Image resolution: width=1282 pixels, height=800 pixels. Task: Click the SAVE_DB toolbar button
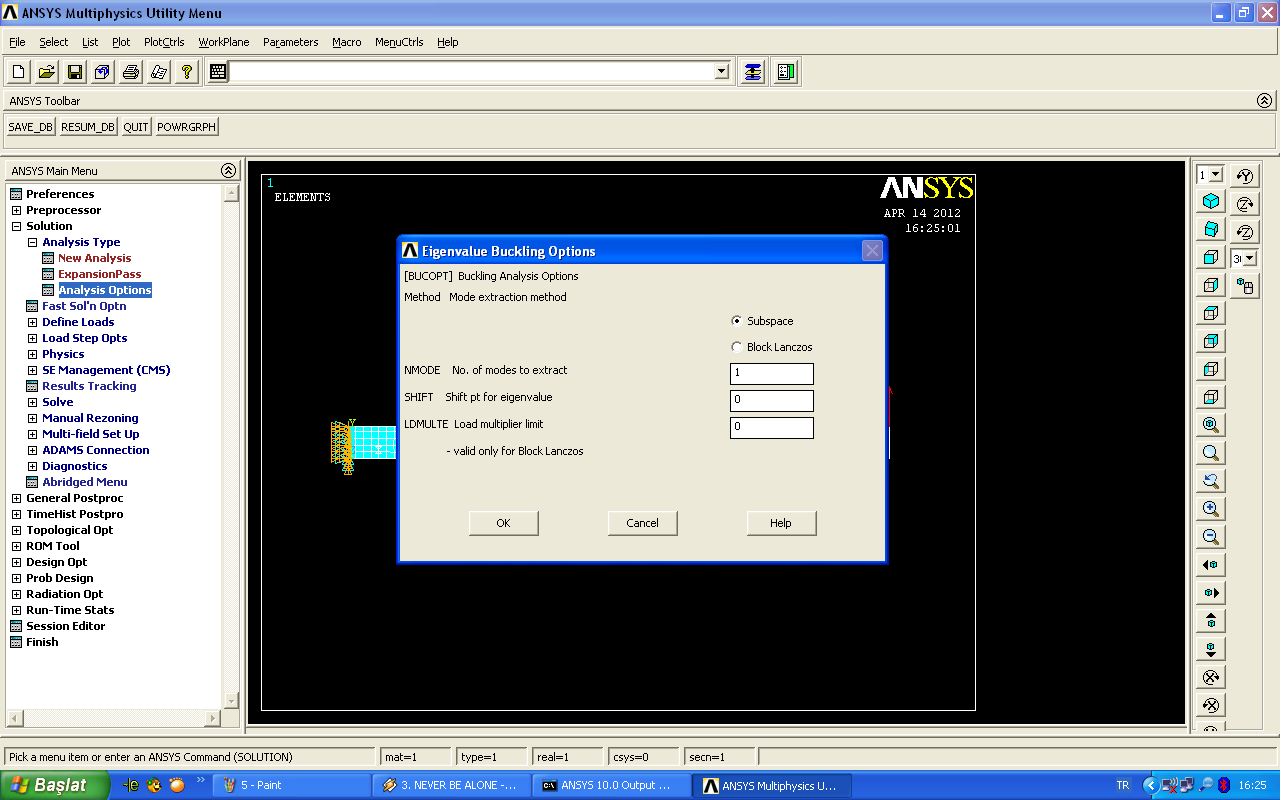click(31, 127)
